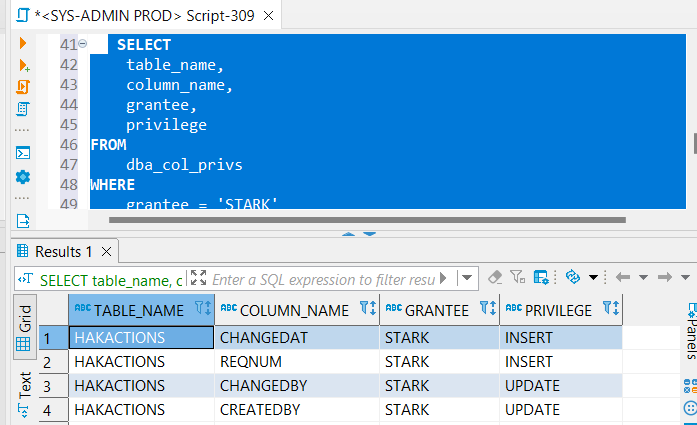
Task: Expand the dropdown arrow next to refresh icon
Action: click(593, 277)
